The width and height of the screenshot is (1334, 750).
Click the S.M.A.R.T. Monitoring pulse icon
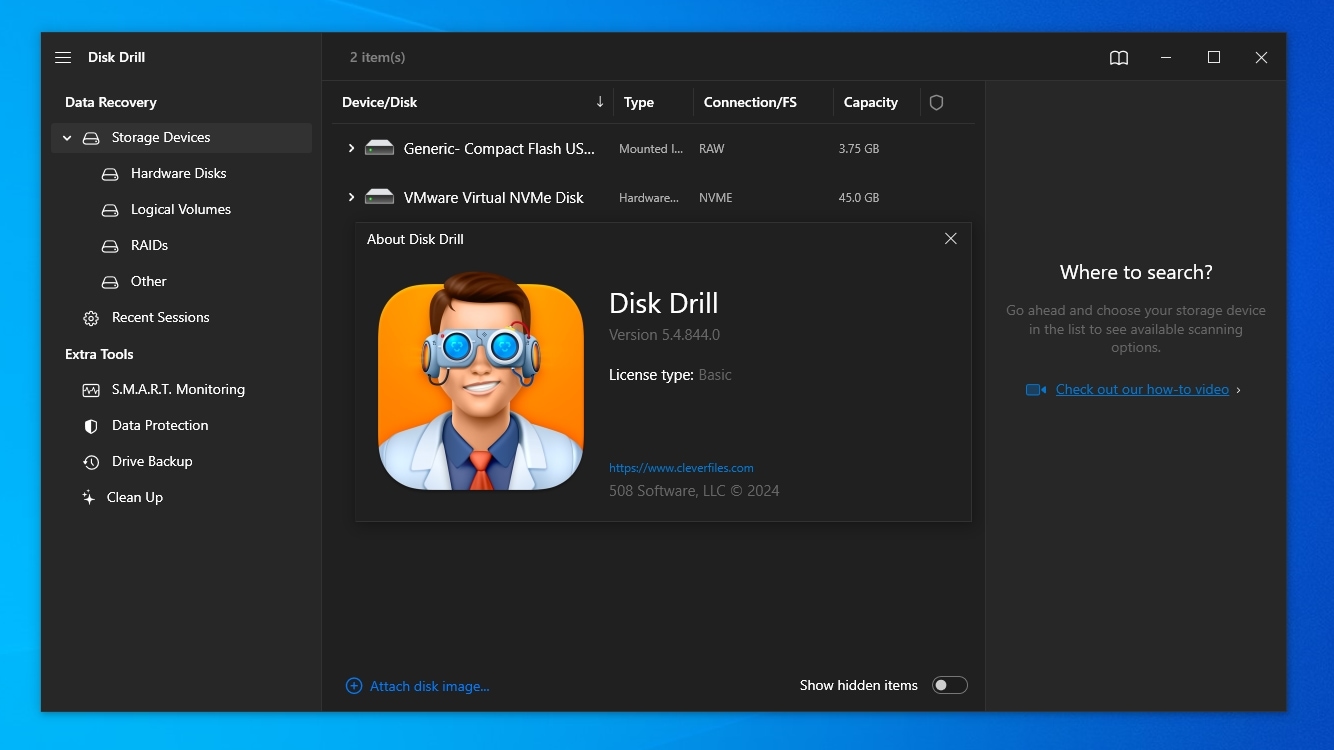pos(91,390)
